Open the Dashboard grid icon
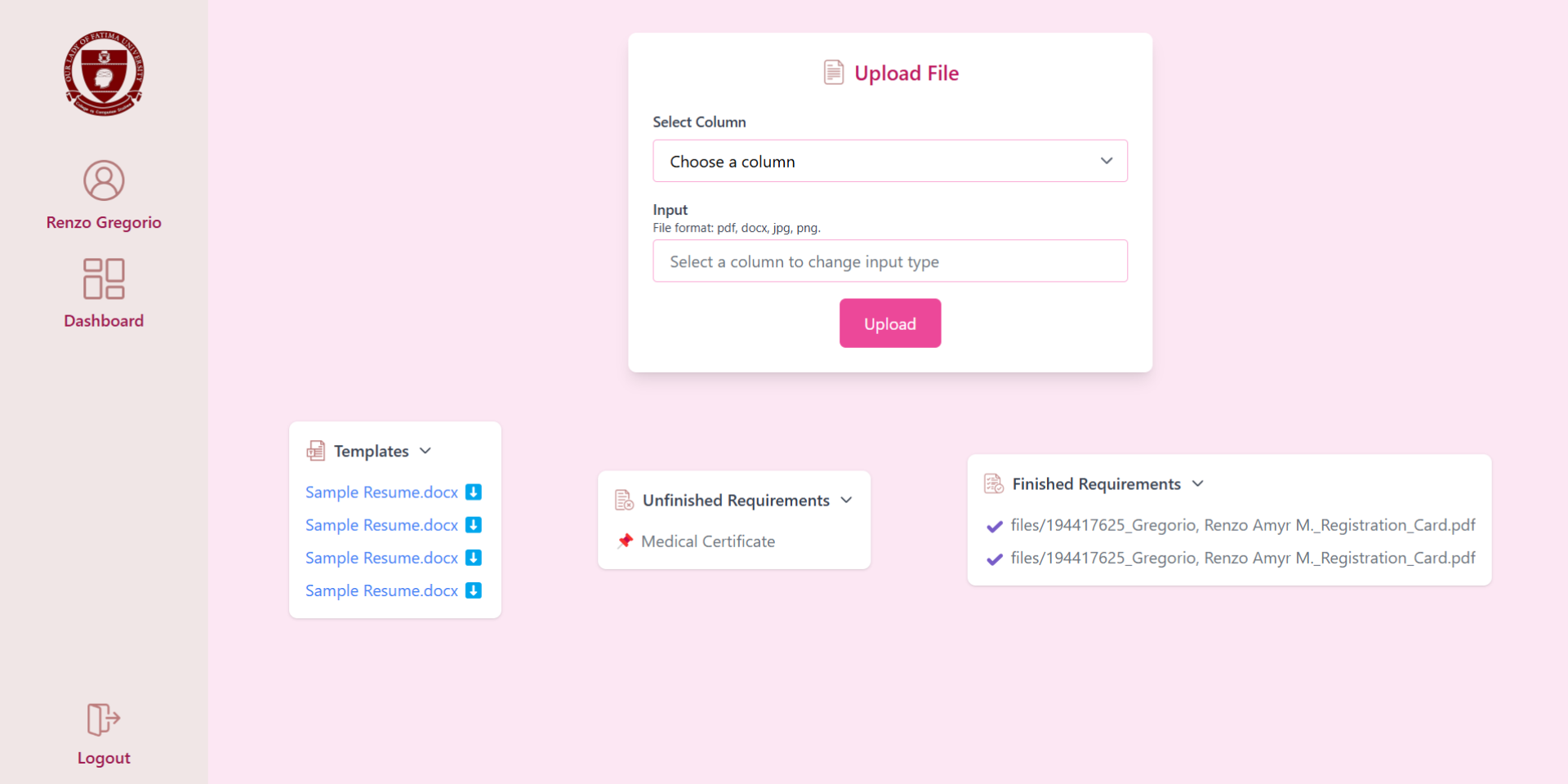This screenshot has width=1568, height=784. pos(104,278)
